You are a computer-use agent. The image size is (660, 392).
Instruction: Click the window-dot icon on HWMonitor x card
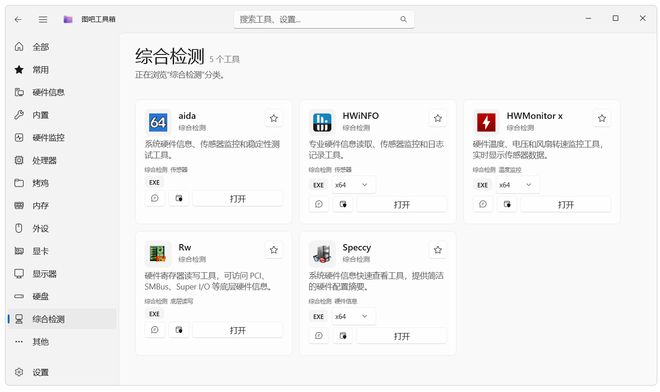pyautogui.click(x=507, y=204)
